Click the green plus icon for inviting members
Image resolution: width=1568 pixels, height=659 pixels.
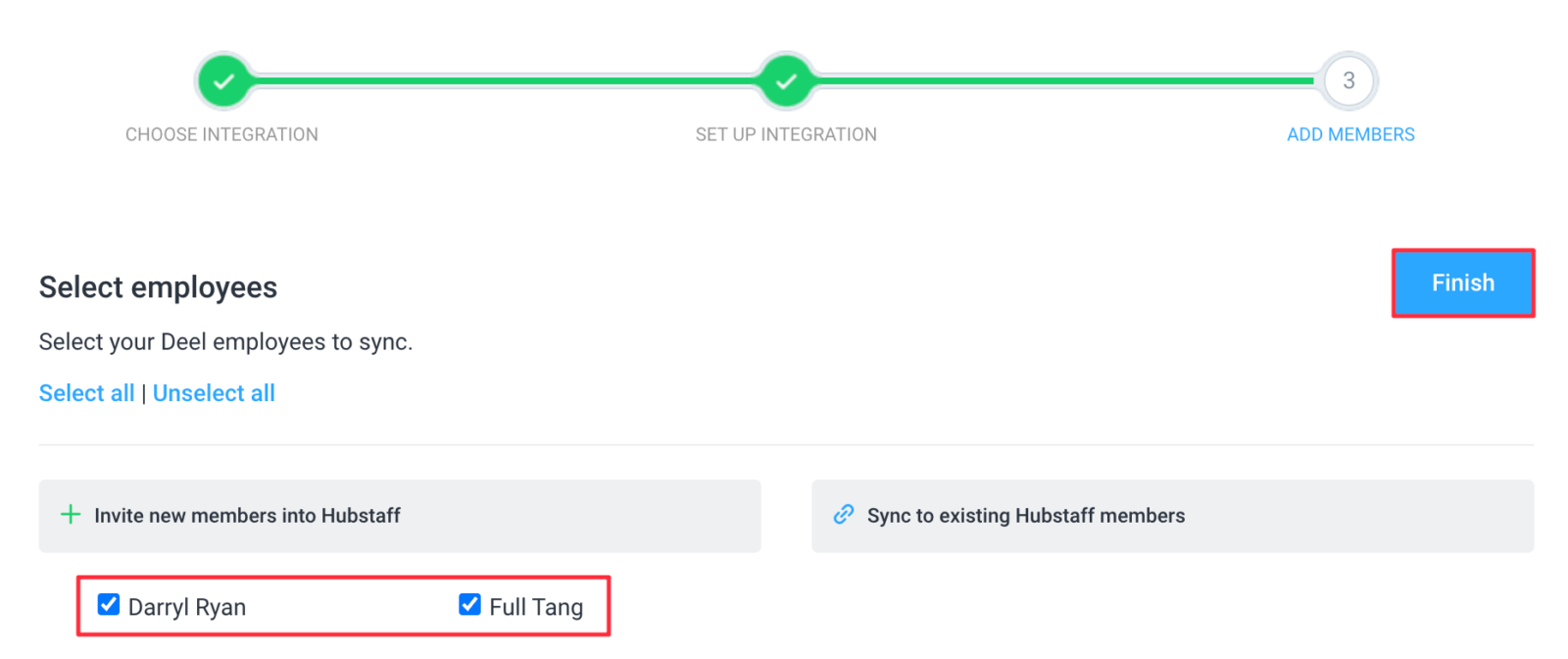[x=71, y=514]
